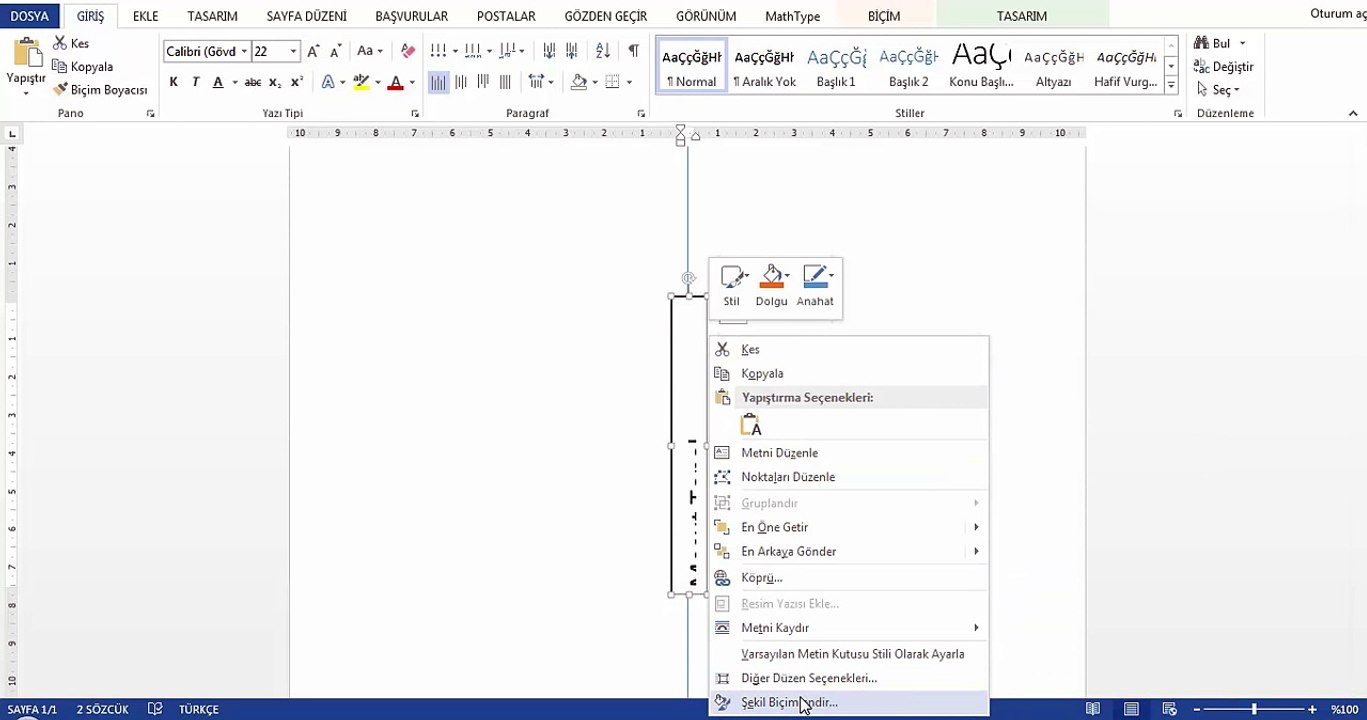The height and width of the screenshot is (720, 1367).
Task: Open the SAYFA DÜZENİ ribbon tab
Action: (x=306, y=16)
